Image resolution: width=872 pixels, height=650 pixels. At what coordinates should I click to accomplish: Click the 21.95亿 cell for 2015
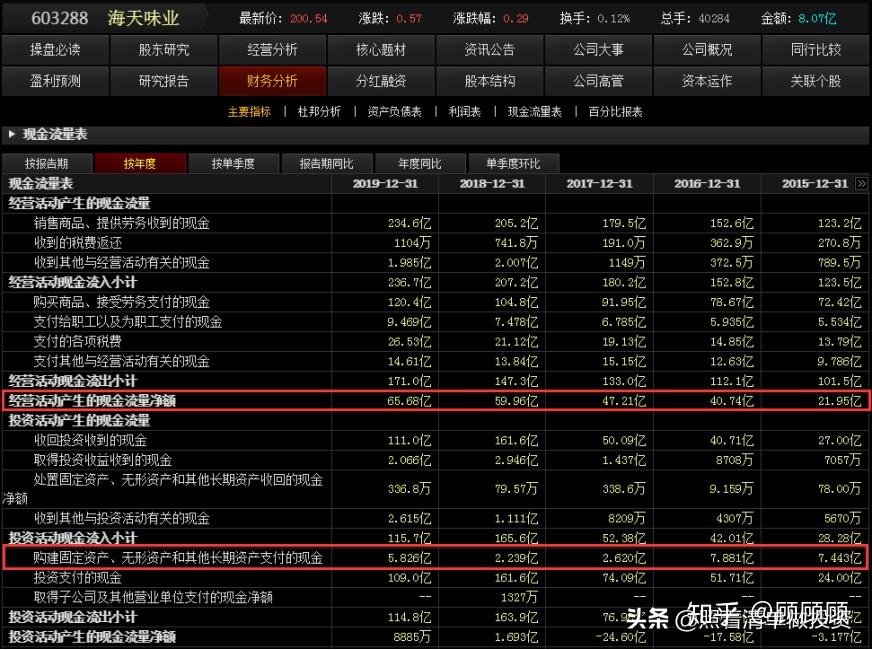pos(839,401)
